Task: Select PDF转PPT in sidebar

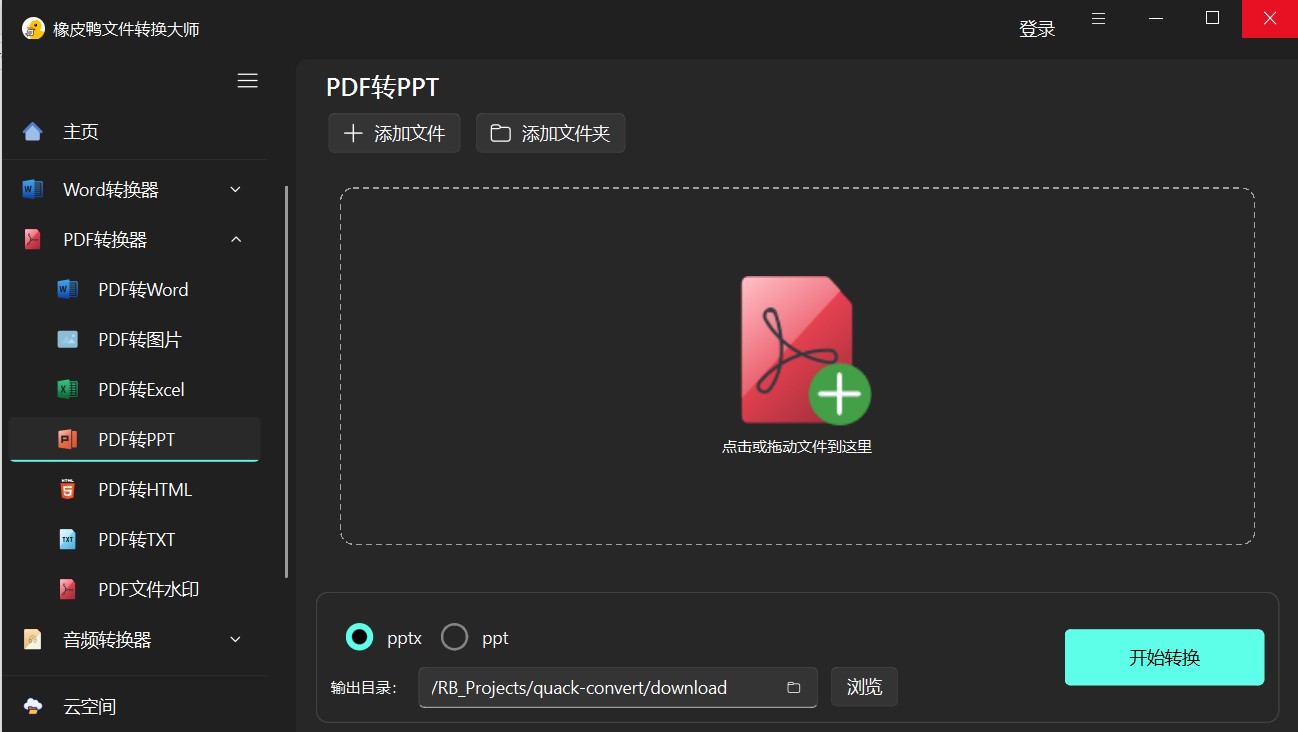Action: 135,440
